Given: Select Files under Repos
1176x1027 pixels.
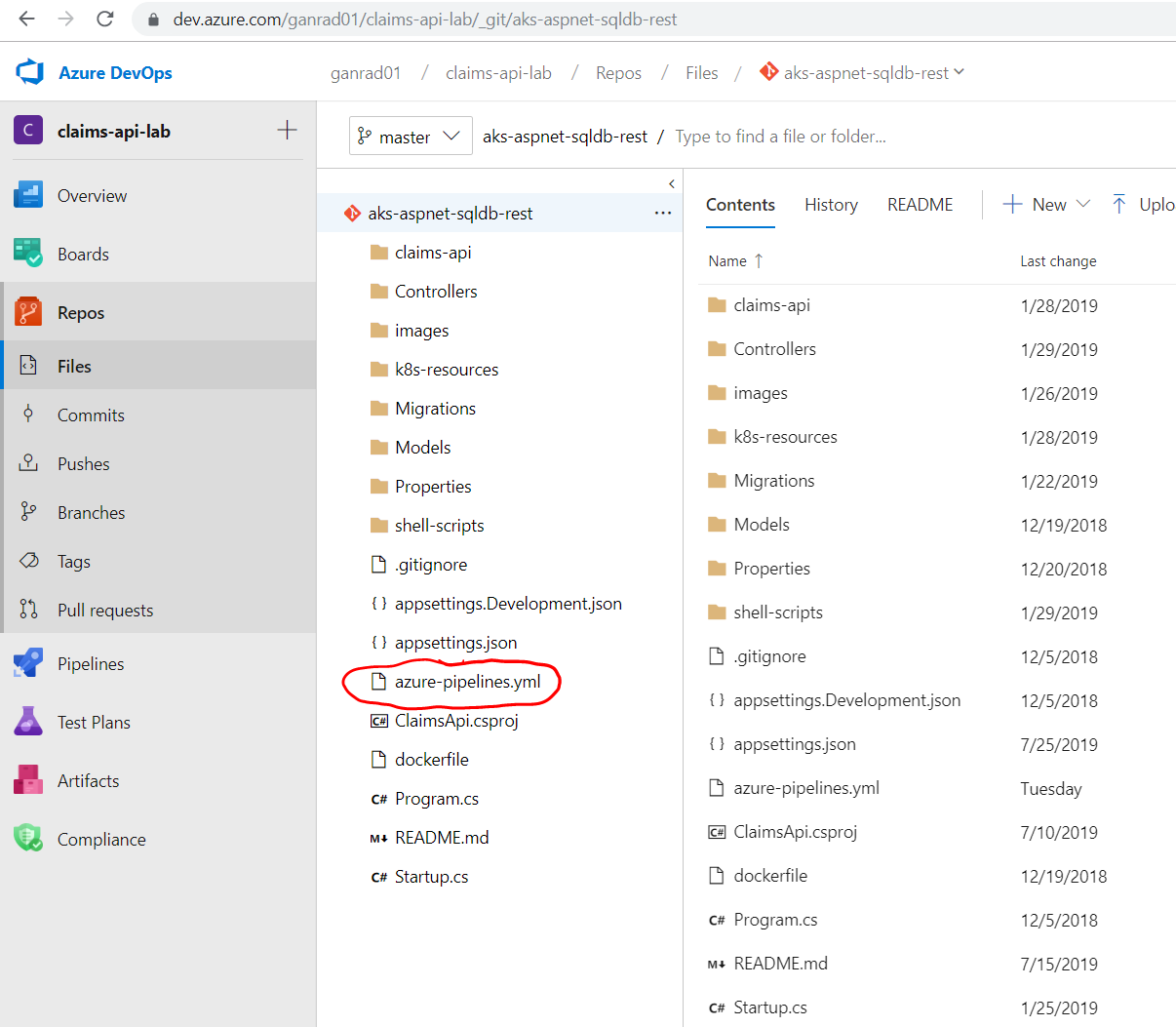Looking at the screenshot, I should pos(158,366).
